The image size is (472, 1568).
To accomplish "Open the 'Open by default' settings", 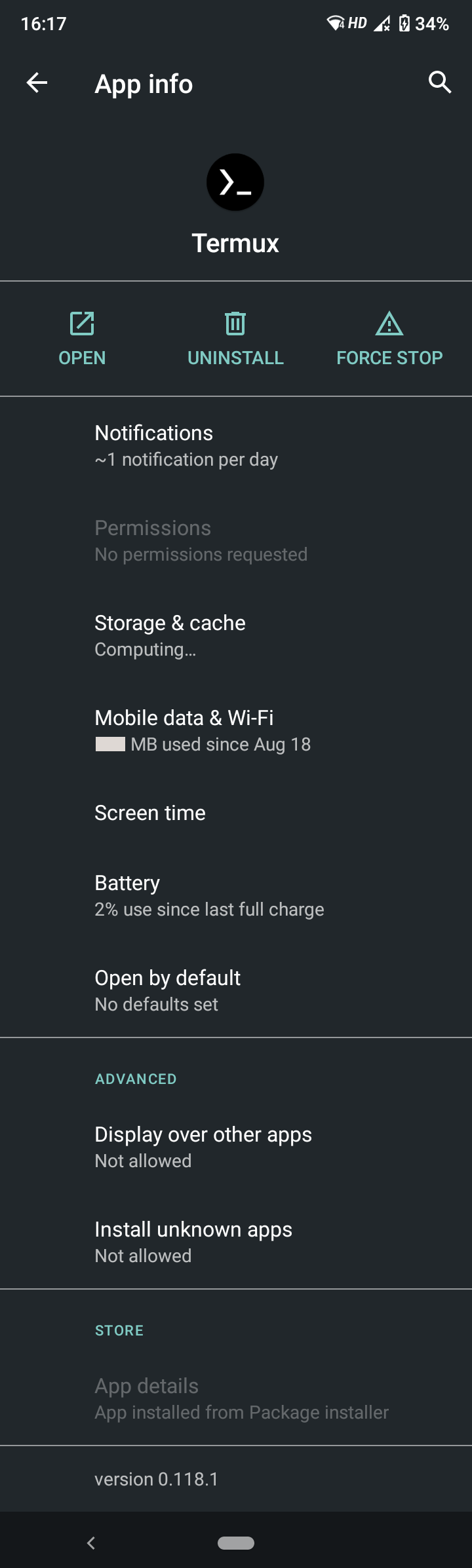I will [x=236, y=990].
